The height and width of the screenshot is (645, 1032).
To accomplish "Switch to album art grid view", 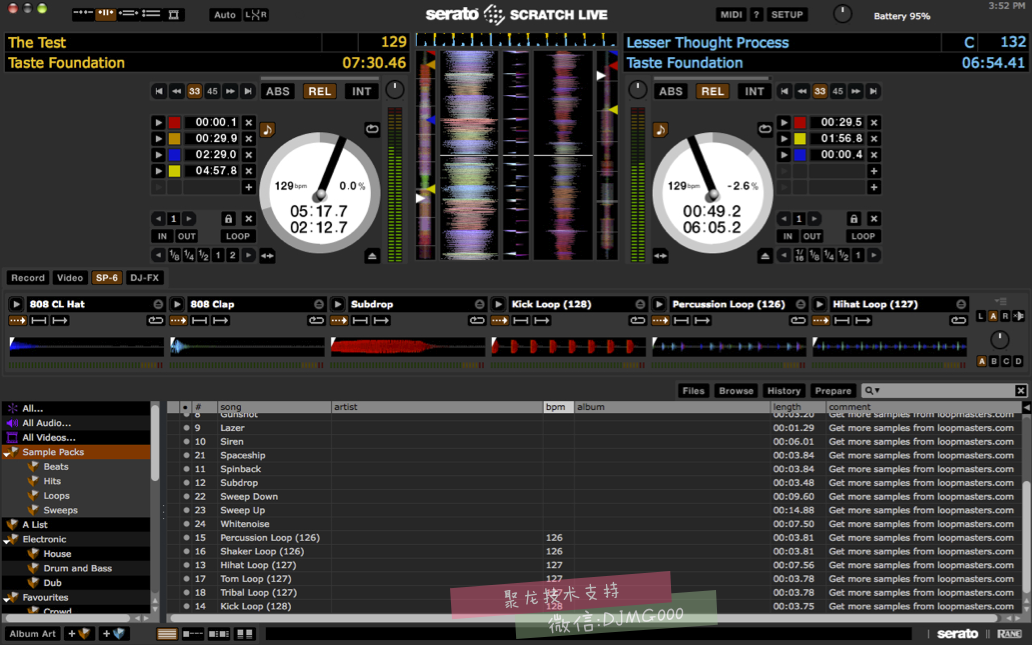I will [245, 634].
